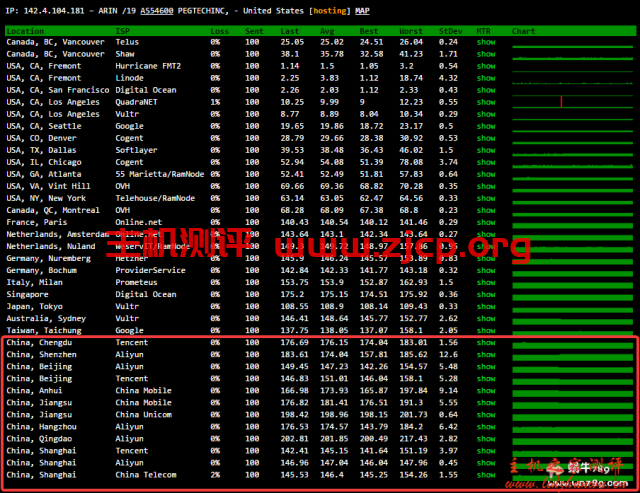Image resolution: width=640 pixels, height=493 pixels.
Task: Show MTR for the Shanghai China Telecom row
Action: click(x=486, y=475)
